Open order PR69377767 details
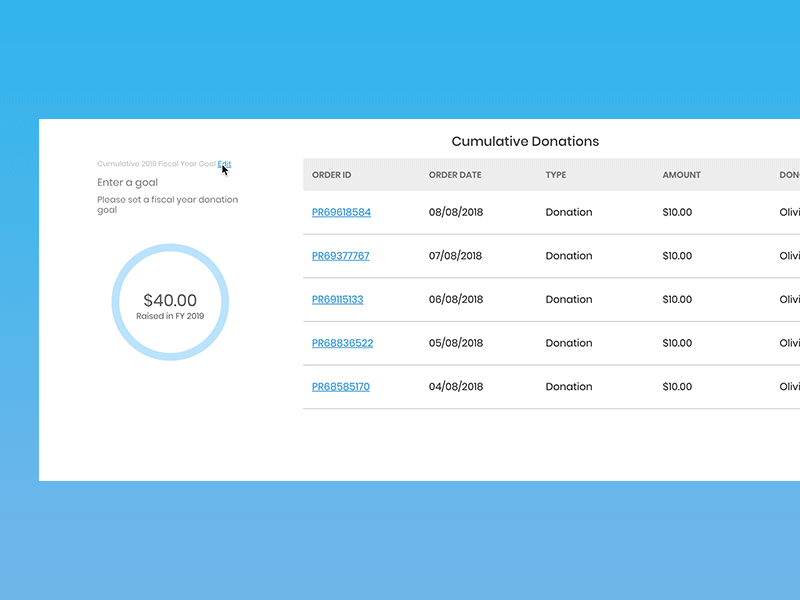The image size is (800, 600). click(x=340, y=255)
